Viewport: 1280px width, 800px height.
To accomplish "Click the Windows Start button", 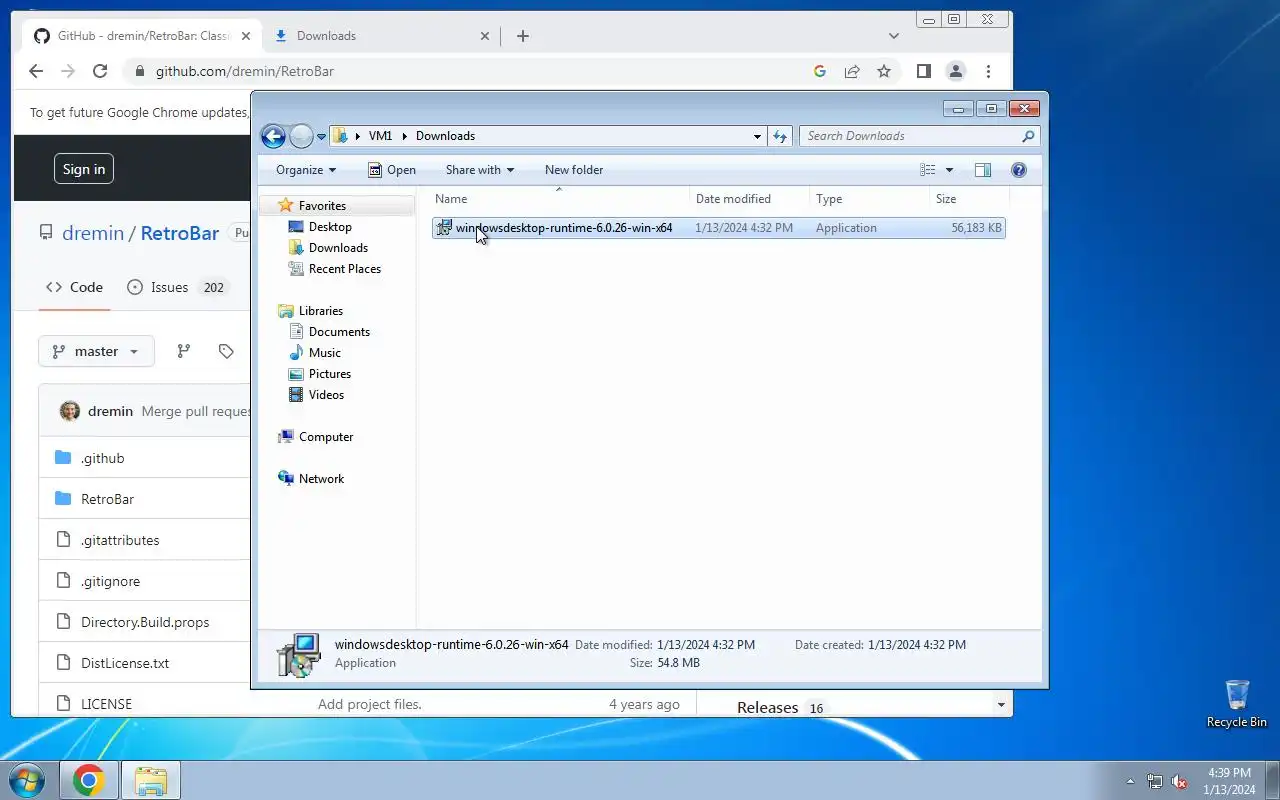I will [x=27, y=780].
